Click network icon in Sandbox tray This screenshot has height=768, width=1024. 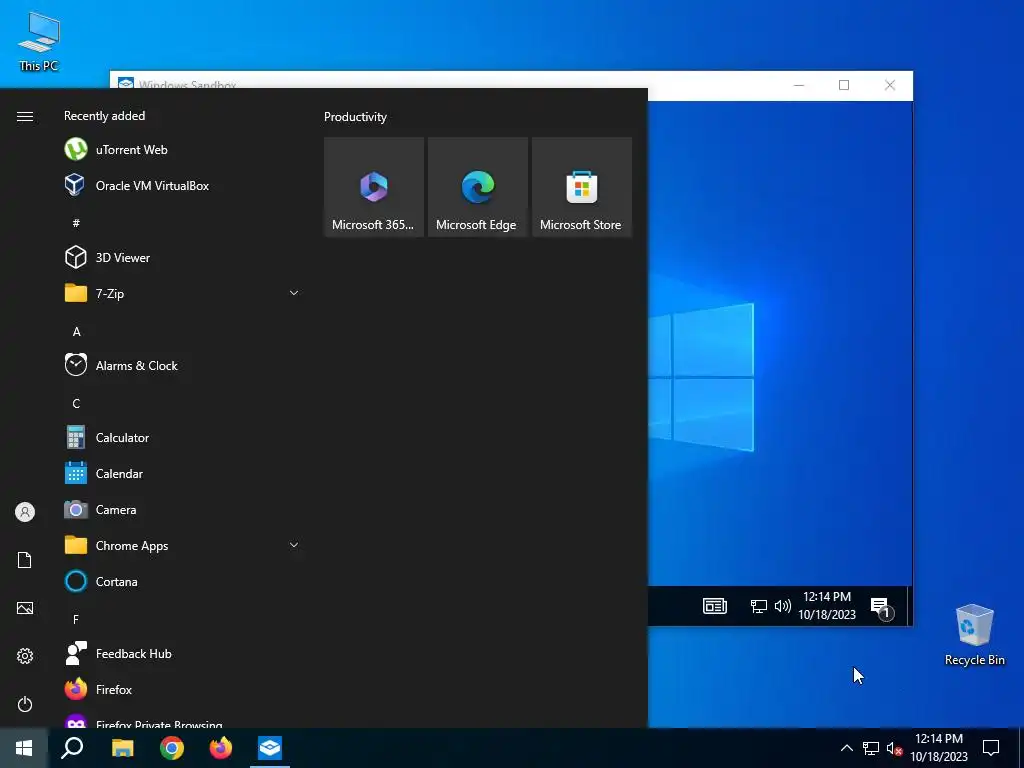758,606
